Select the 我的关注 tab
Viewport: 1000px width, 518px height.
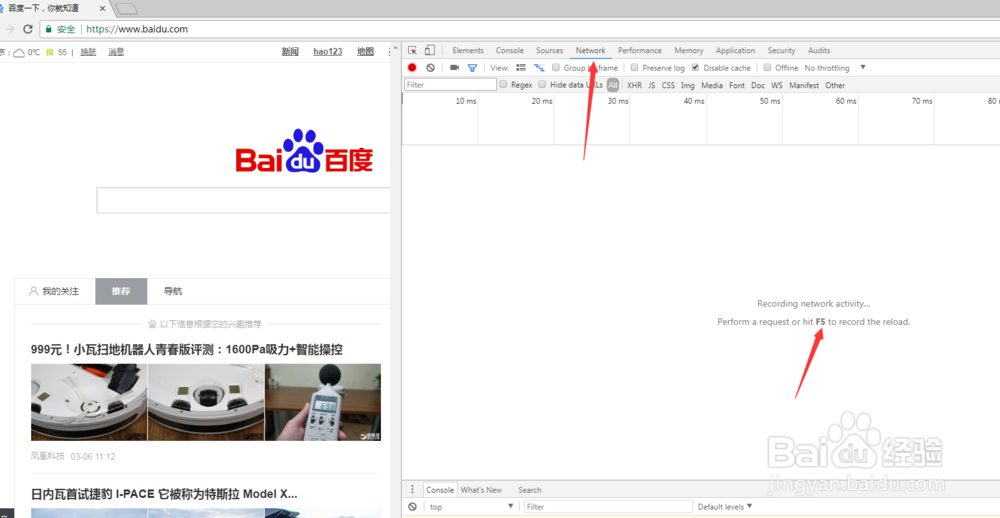pos(55,292)
